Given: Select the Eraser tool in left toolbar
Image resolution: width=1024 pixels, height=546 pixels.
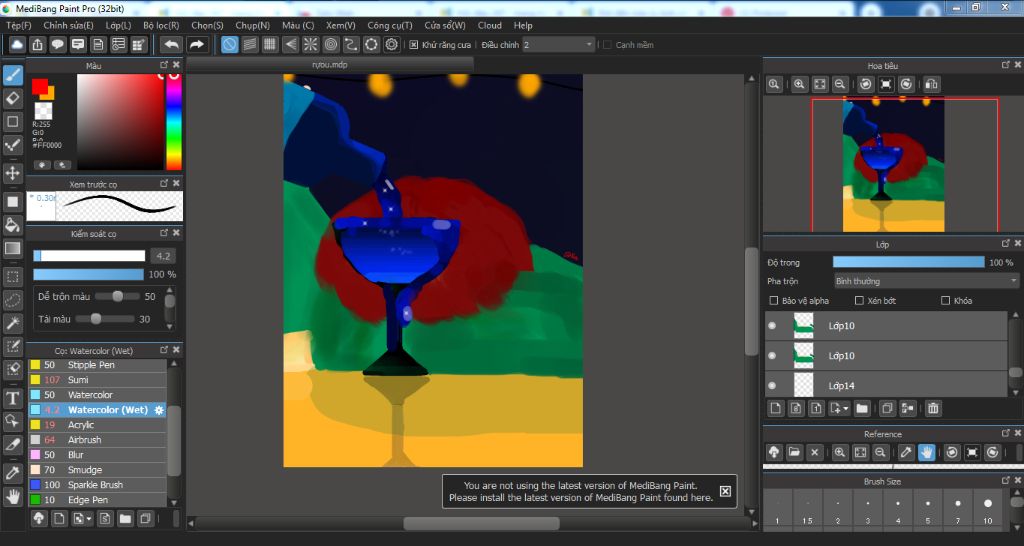Looking at the screenshot, I should pos(13,98).
